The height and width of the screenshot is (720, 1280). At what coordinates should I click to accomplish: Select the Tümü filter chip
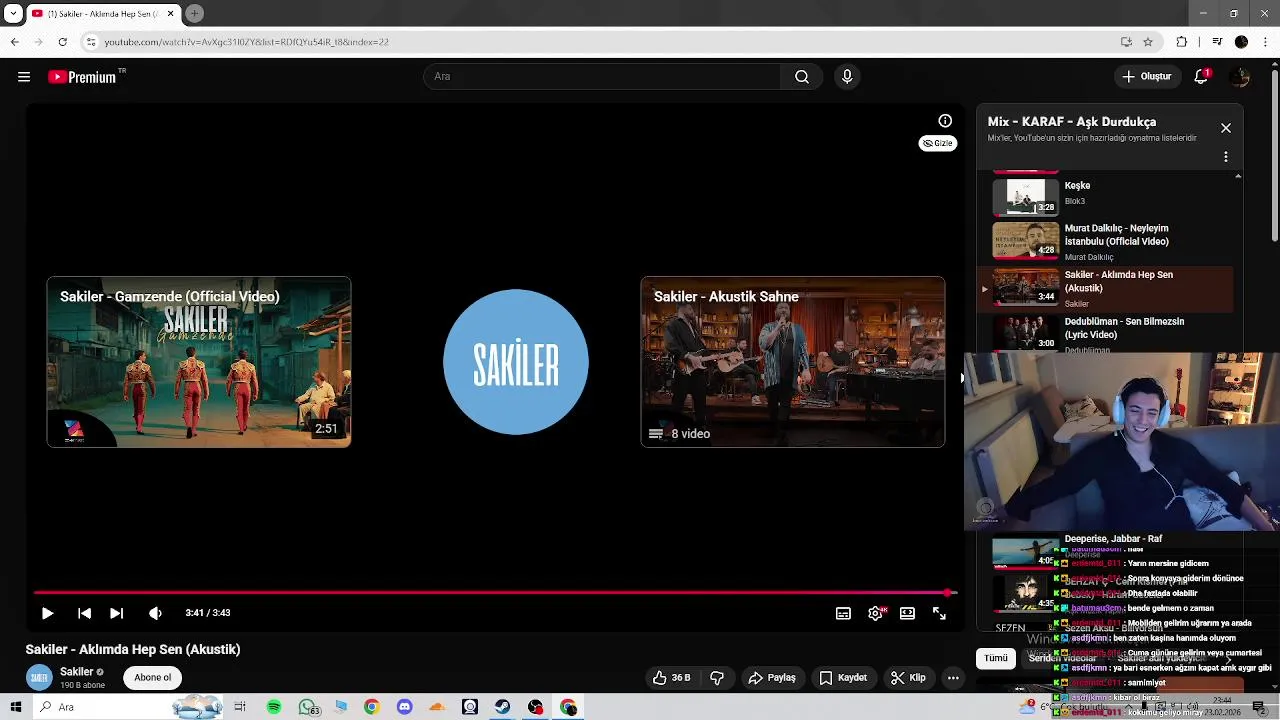tap(996, 658)
